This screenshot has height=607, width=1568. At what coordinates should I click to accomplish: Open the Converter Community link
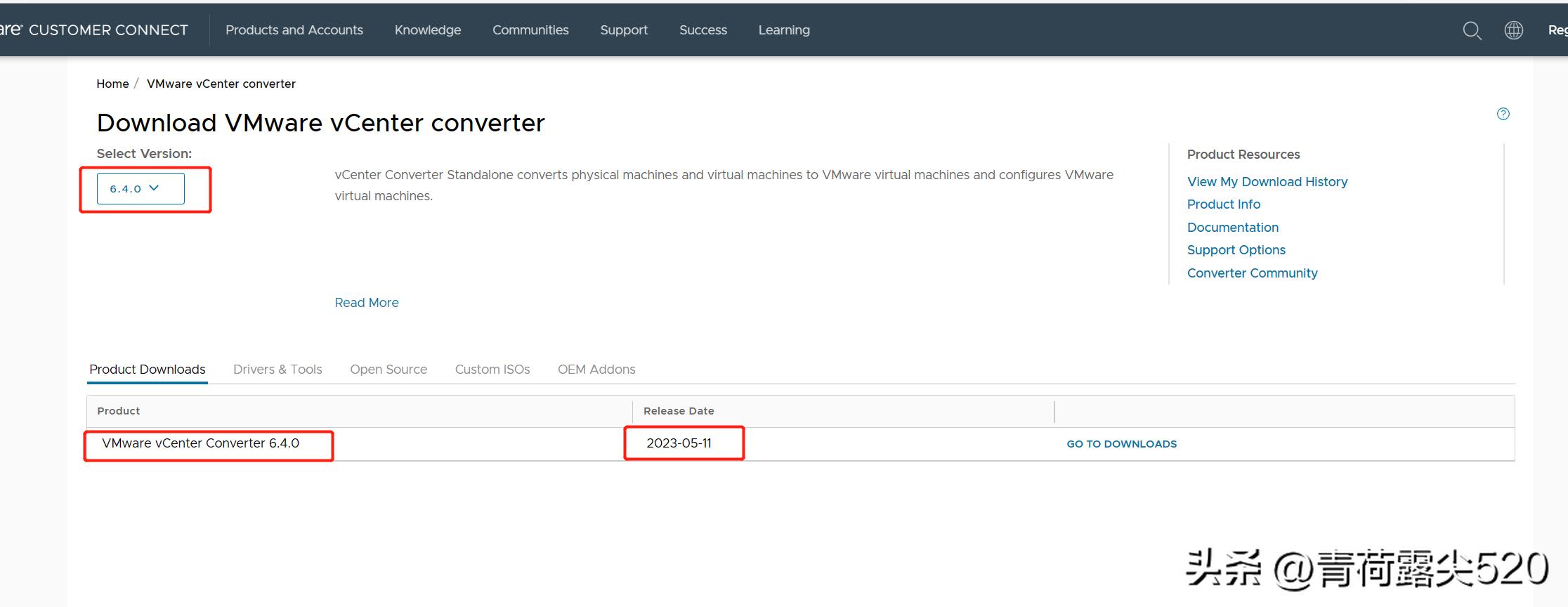1253,273
